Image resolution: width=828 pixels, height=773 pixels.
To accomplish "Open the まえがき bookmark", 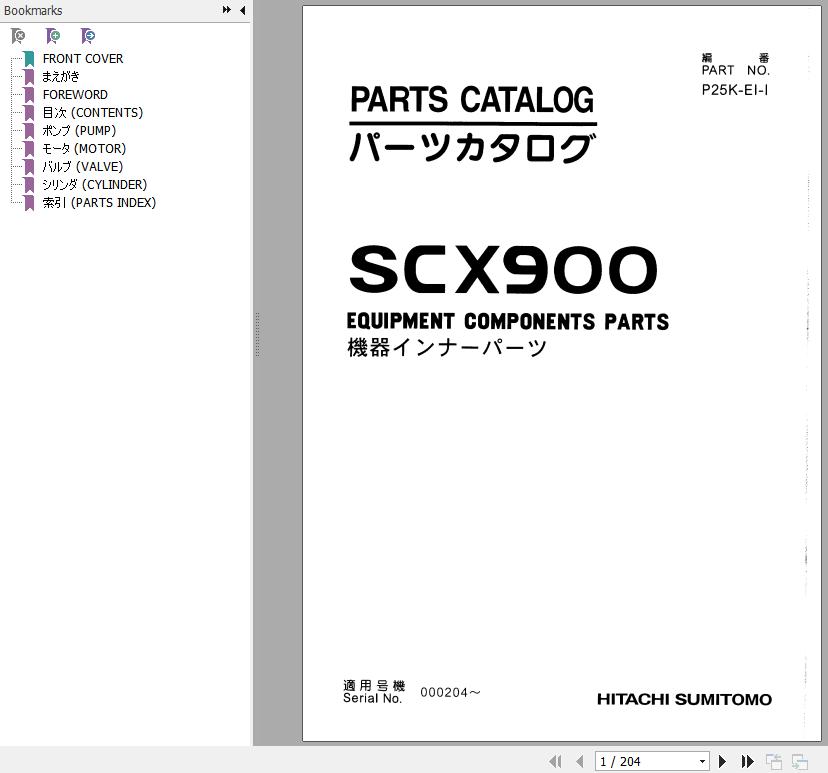I will coord(61,77).
